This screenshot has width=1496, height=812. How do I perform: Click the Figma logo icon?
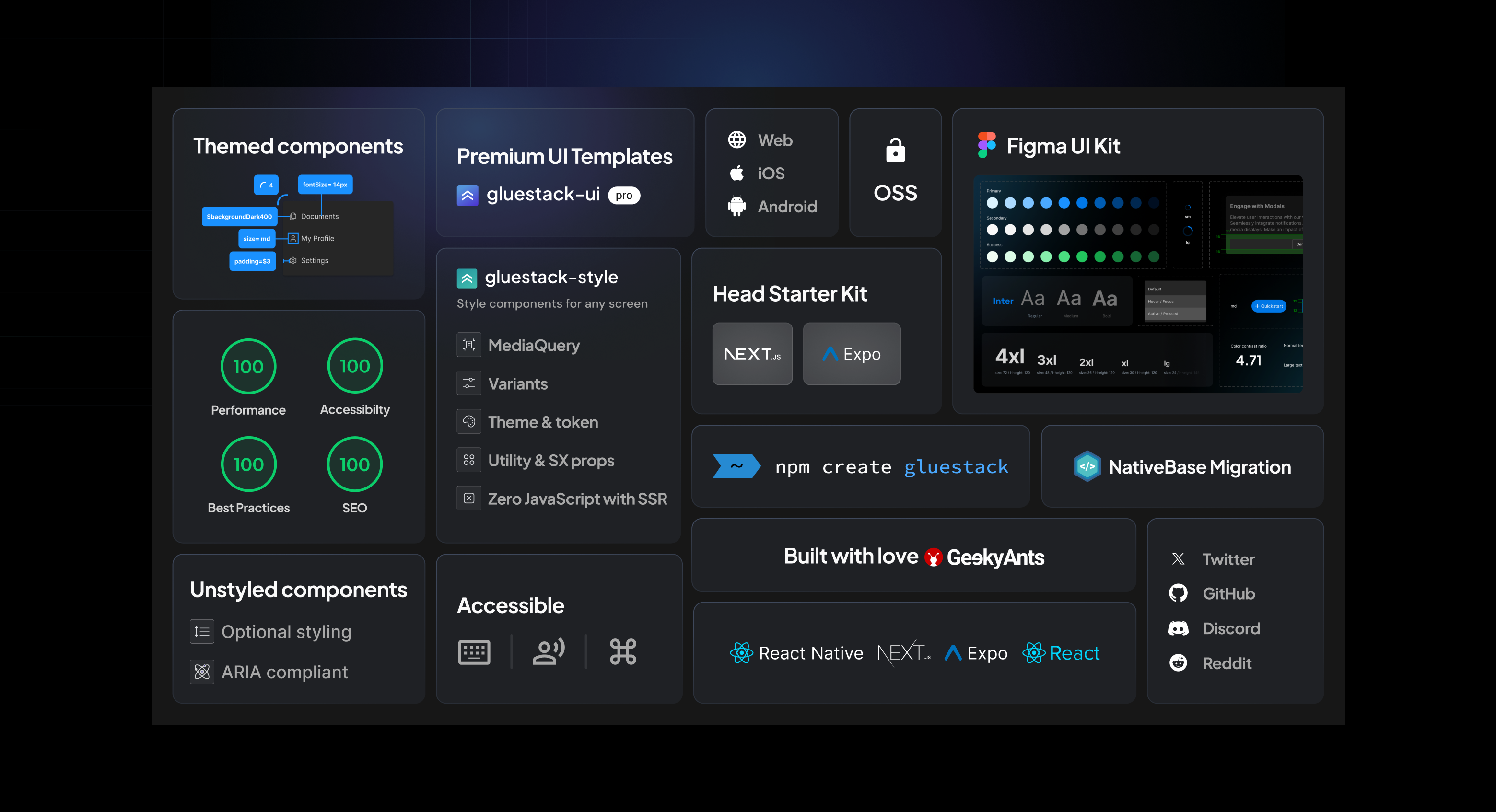(987, 145)
